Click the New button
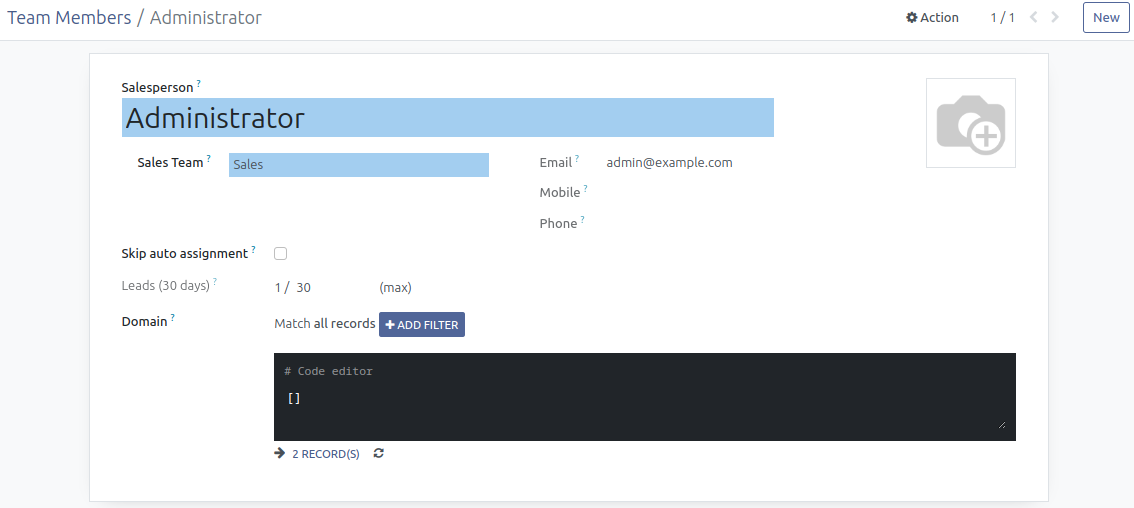This screenshot has width=1134, height=508. click(1105, 17)
